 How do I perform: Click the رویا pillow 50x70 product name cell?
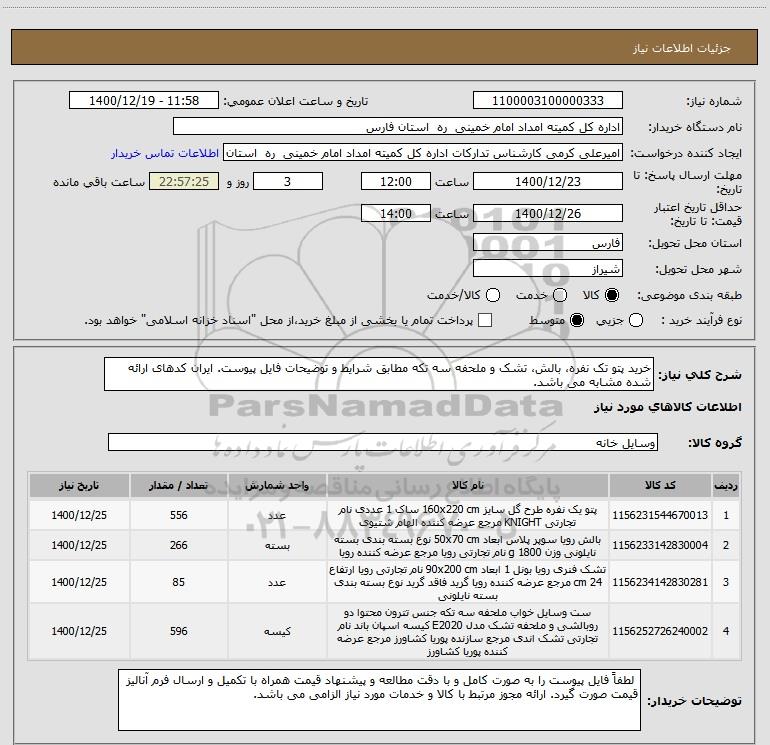coord(468,546)
